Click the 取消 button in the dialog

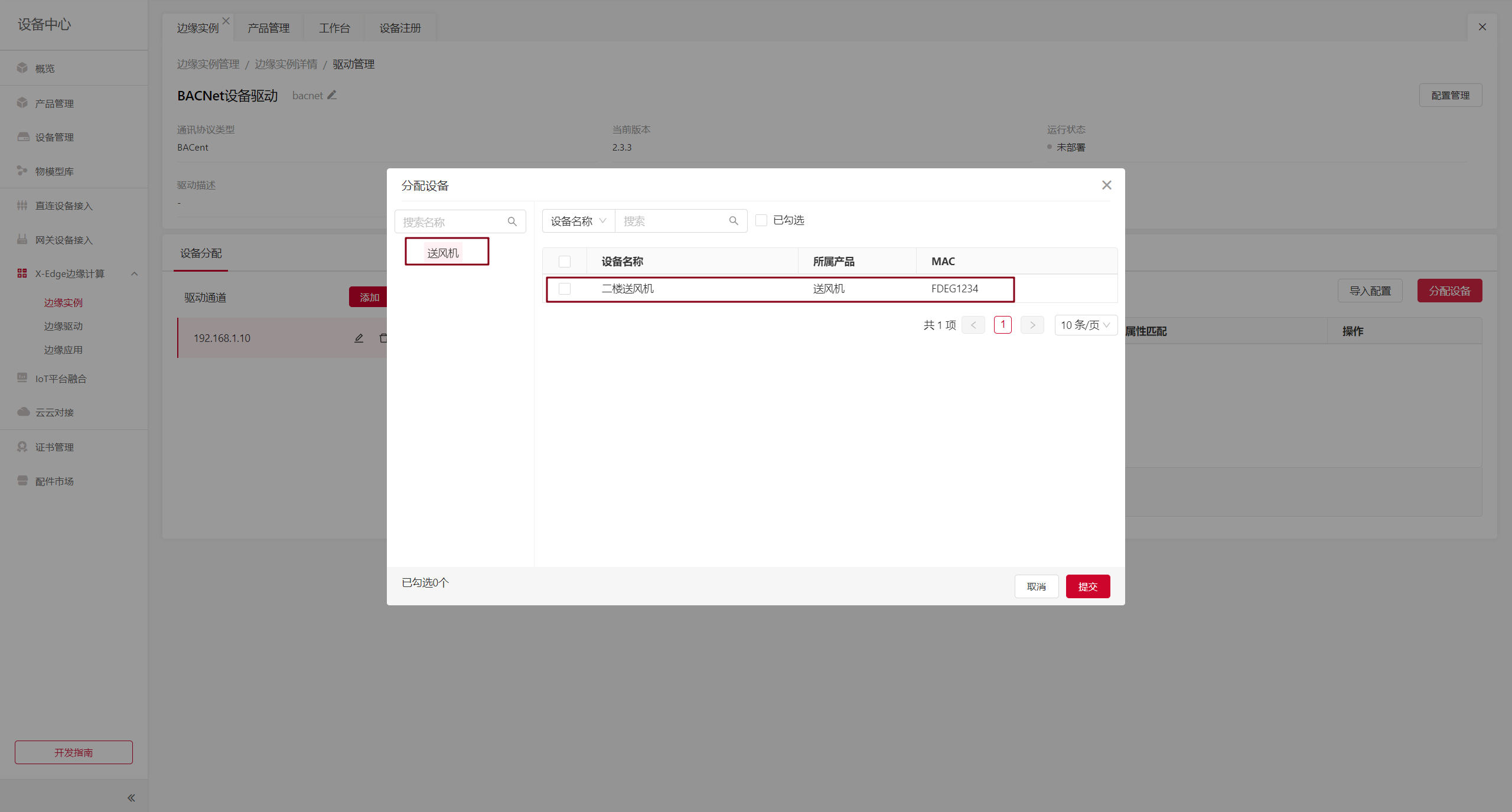point(1036,586)
